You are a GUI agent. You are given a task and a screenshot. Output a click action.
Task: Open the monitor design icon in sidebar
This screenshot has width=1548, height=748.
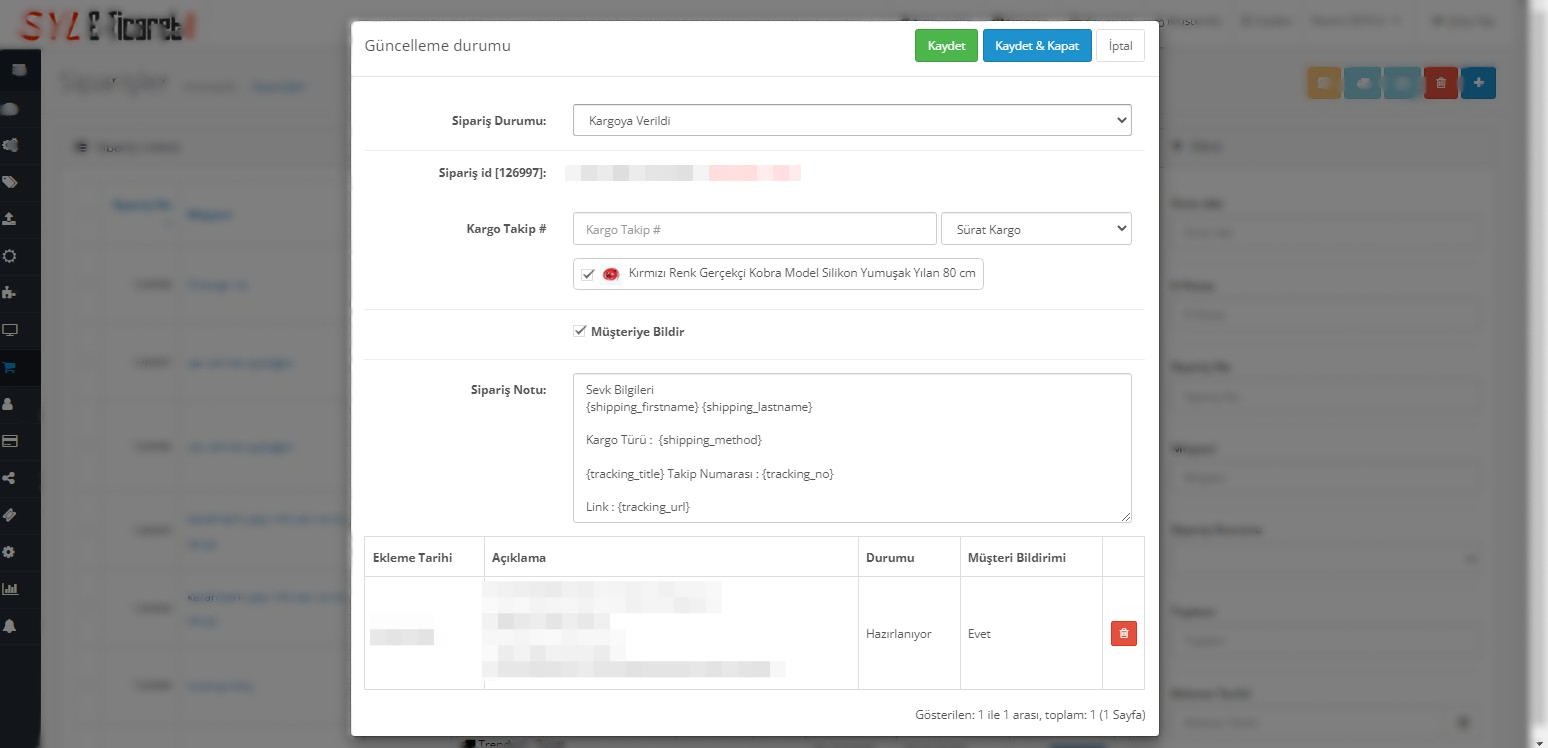[10, 330]
